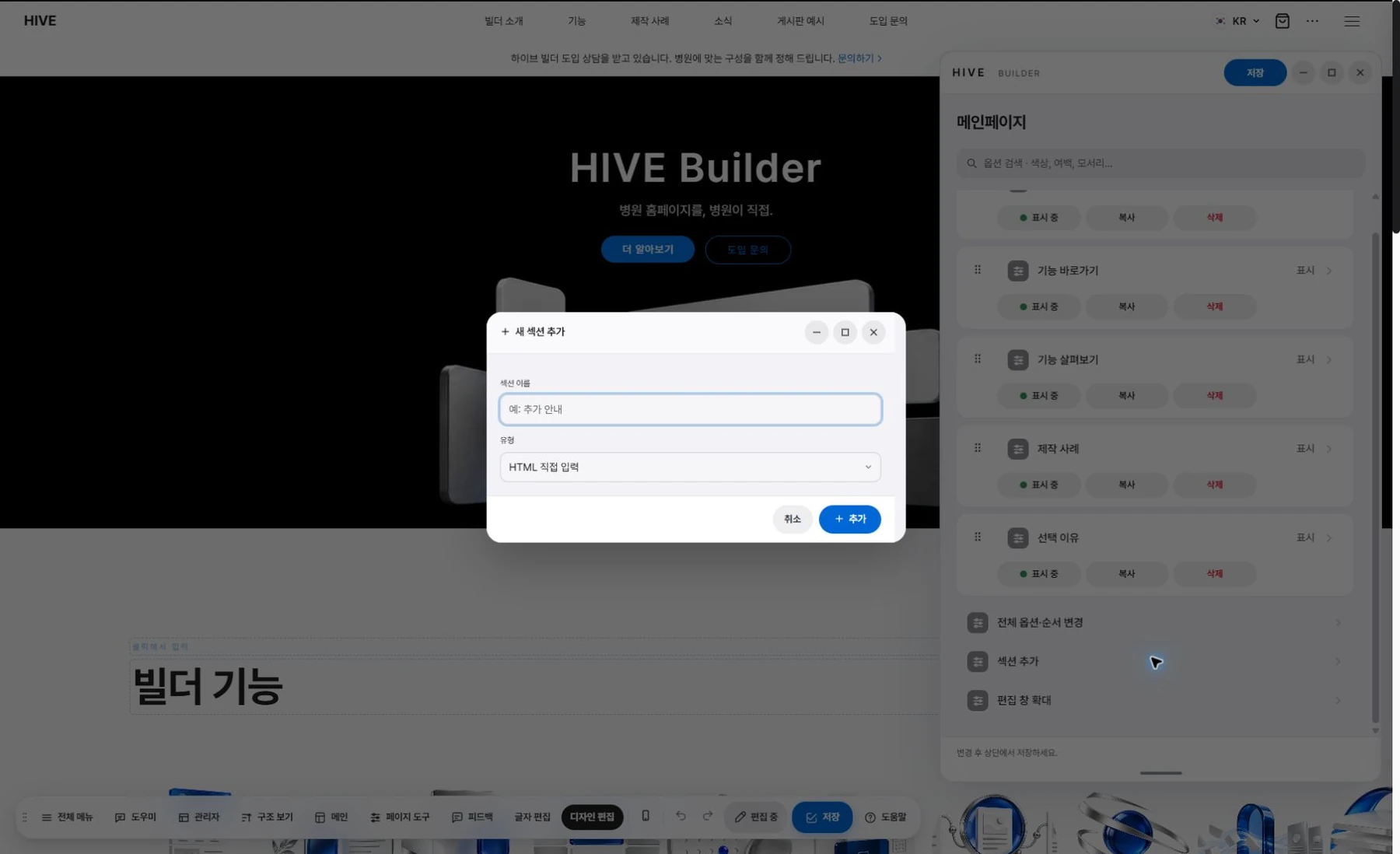Click the 저장 button in HIVE Builder panel
The height and width of the screenshot is (854, 1400).
click(1255, 72)
